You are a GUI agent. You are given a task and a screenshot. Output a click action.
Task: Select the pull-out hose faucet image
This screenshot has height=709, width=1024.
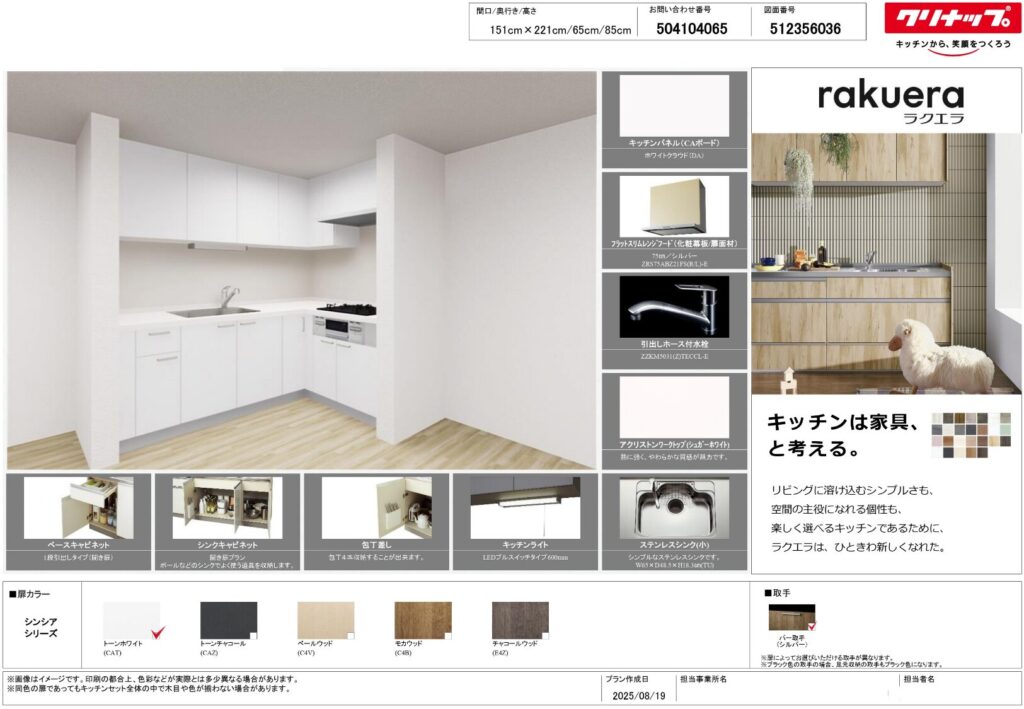tap(674, 307)
